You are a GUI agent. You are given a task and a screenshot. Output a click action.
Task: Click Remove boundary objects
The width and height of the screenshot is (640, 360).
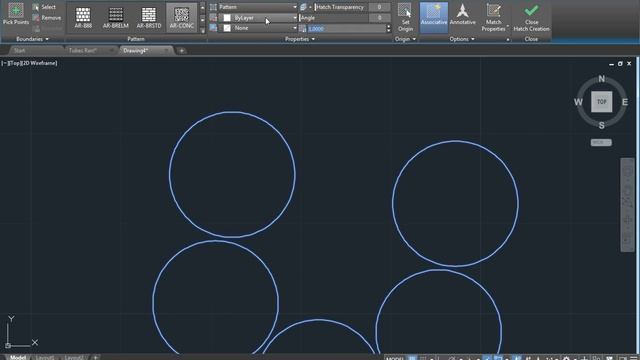click(x=47, y=18)
